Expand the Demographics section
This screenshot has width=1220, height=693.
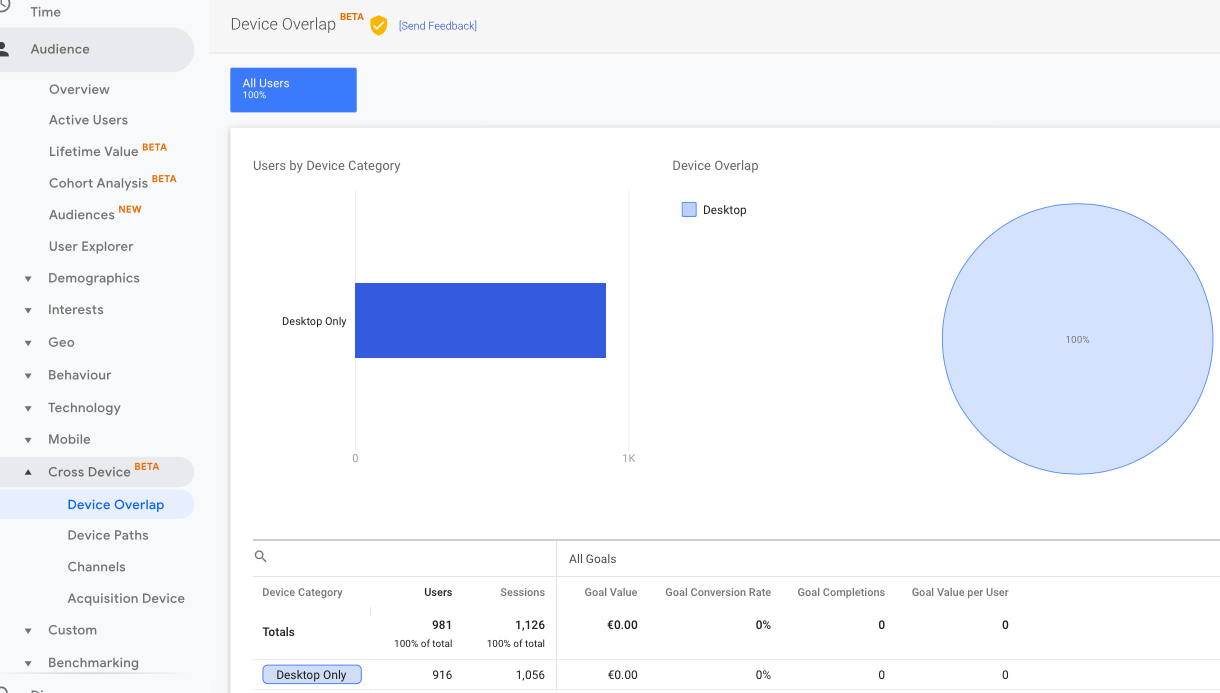[29, 279]
